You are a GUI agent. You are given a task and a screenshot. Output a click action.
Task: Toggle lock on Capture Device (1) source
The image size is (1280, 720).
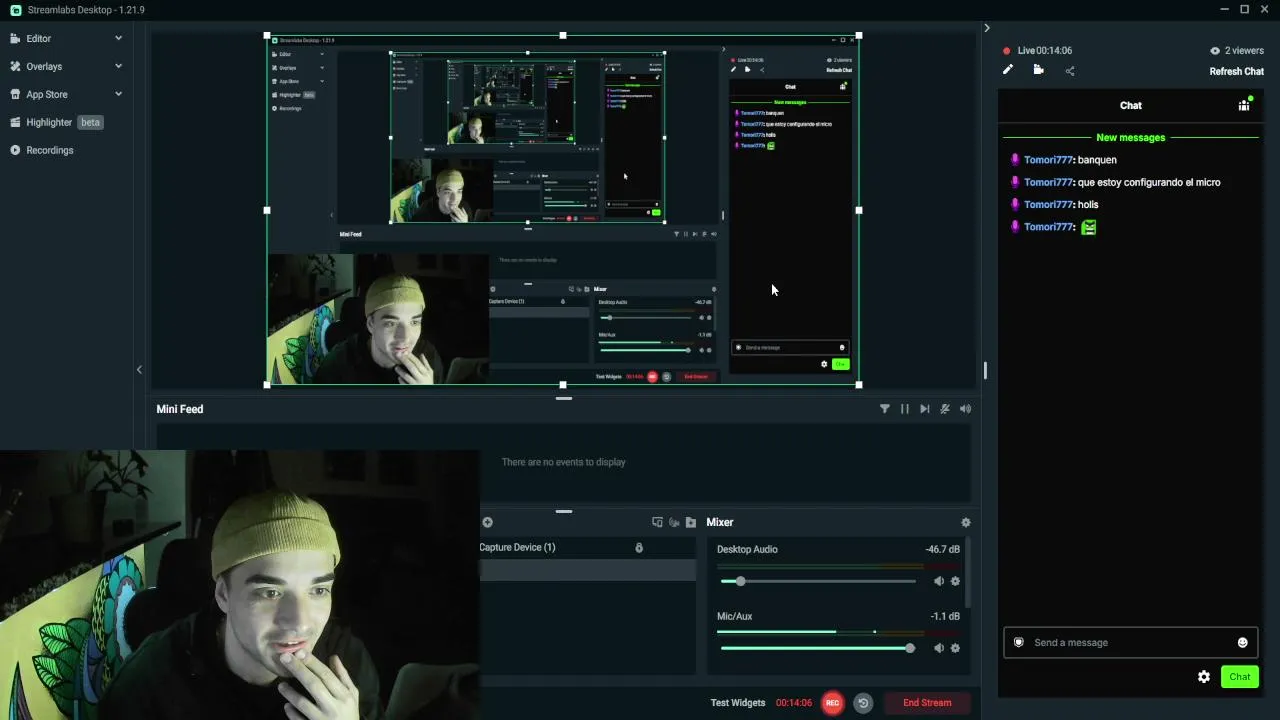click(x=639, y=548)
